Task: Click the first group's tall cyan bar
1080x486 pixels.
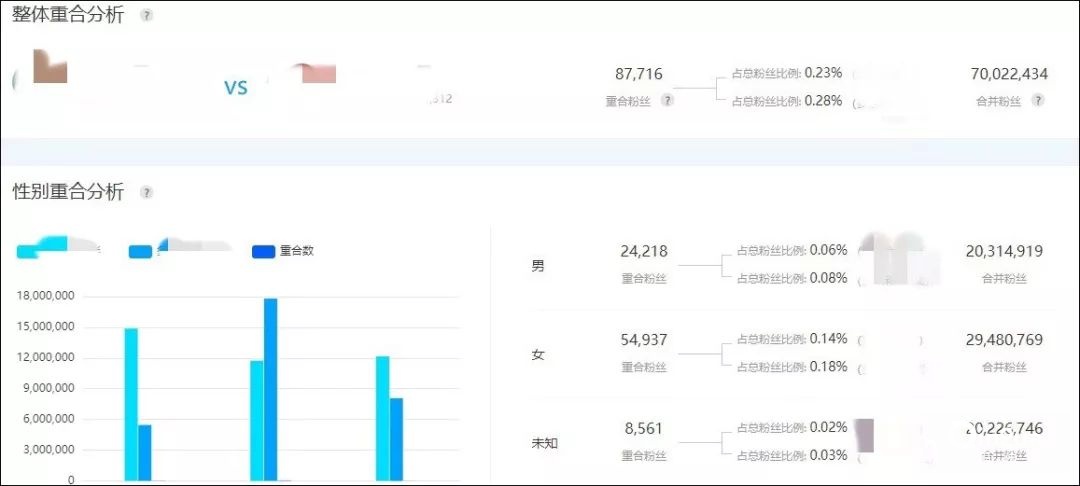Action: 131,404
